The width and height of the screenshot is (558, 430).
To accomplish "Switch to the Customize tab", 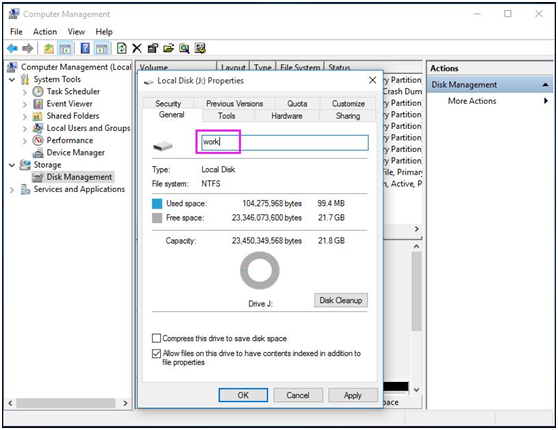I will click(348, 103).
